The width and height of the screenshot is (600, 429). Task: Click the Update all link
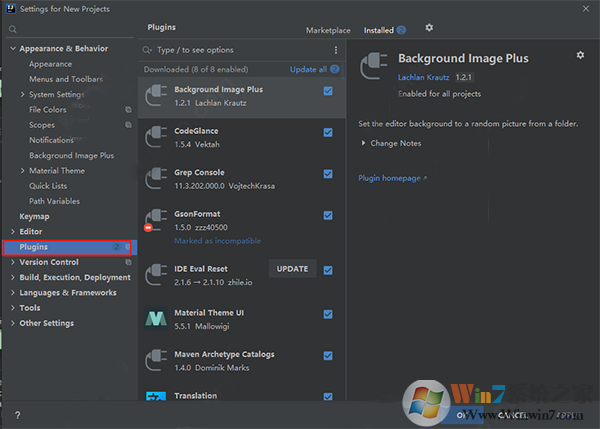(x=308, y=69)
